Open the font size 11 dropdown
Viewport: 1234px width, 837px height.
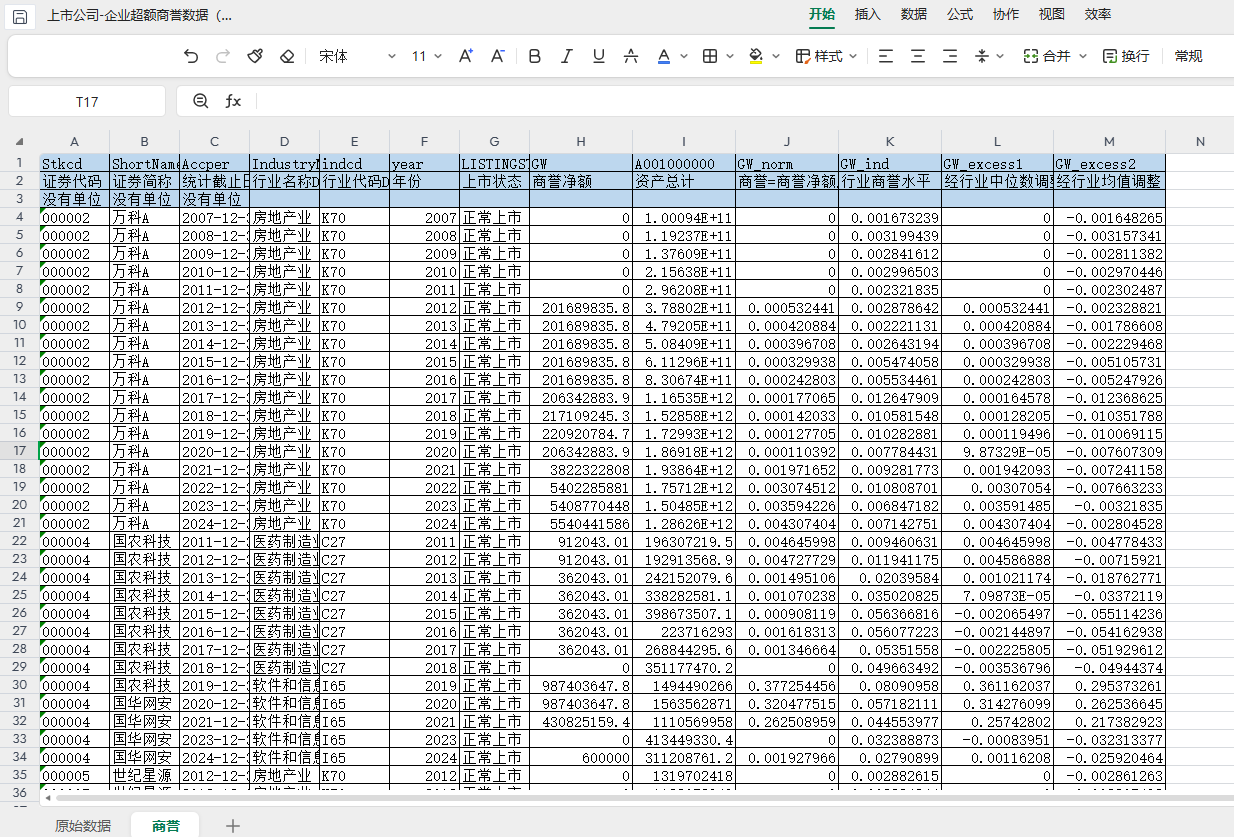(427, 56)
